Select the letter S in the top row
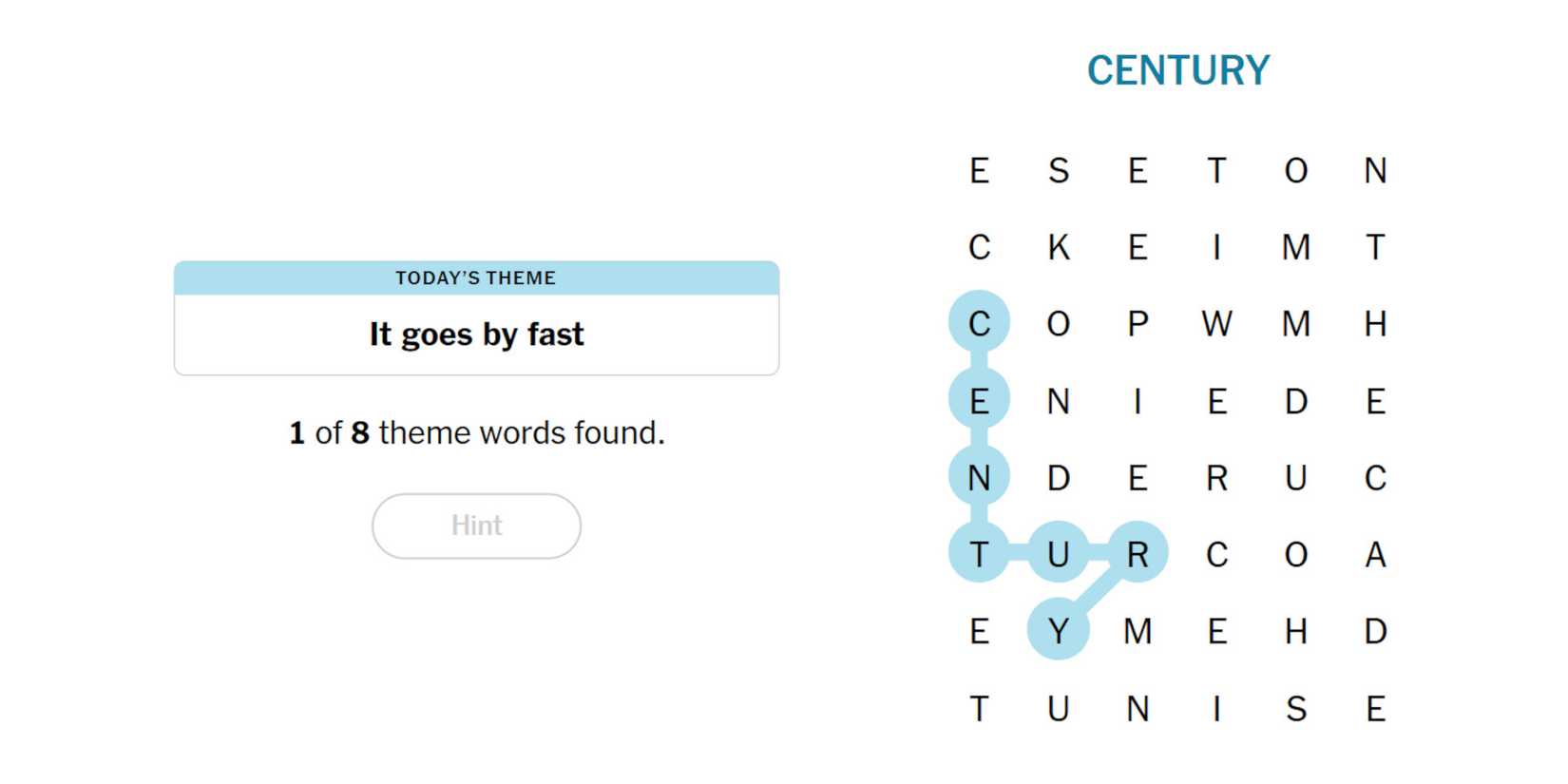Viewport: 1568px width, 784px height. point(1058,170)
